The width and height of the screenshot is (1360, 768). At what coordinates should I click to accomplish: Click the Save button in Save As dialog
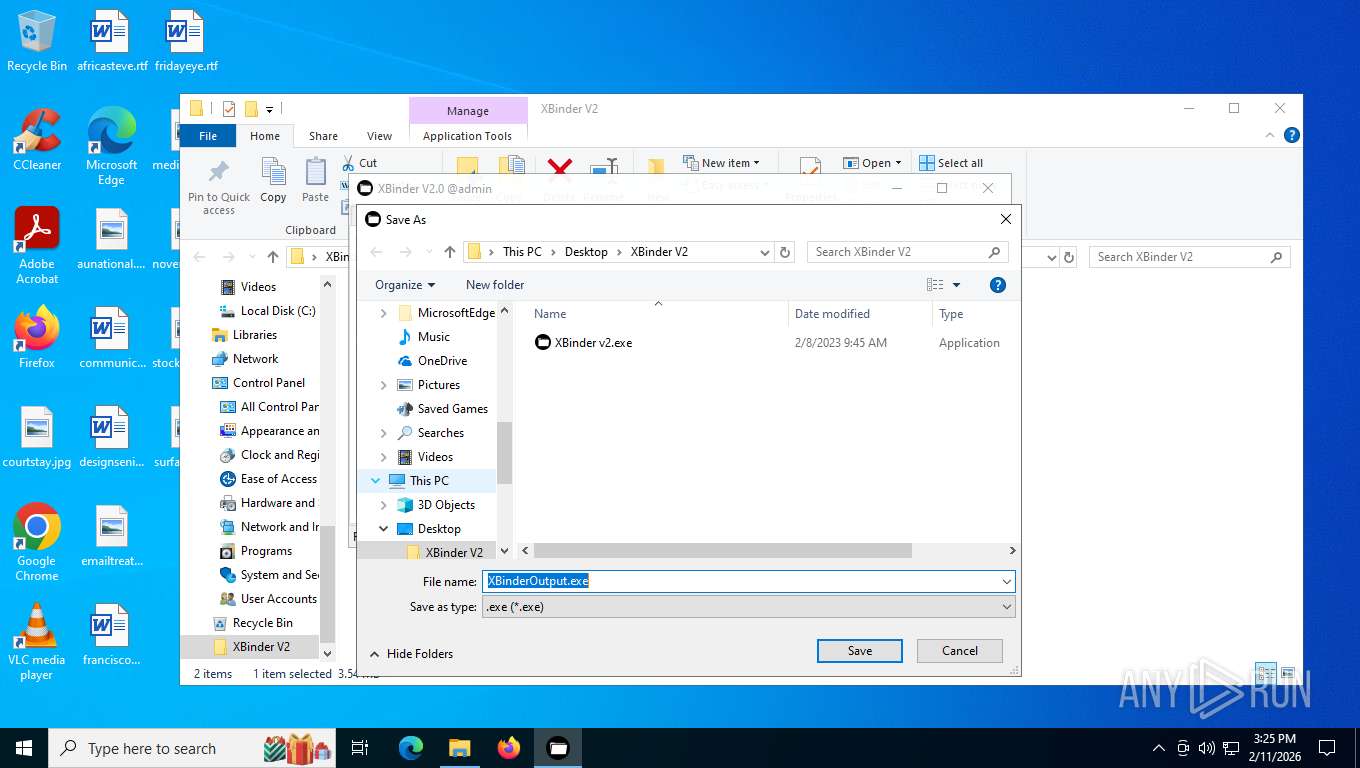pyautogui.click(x=860, y=651)
